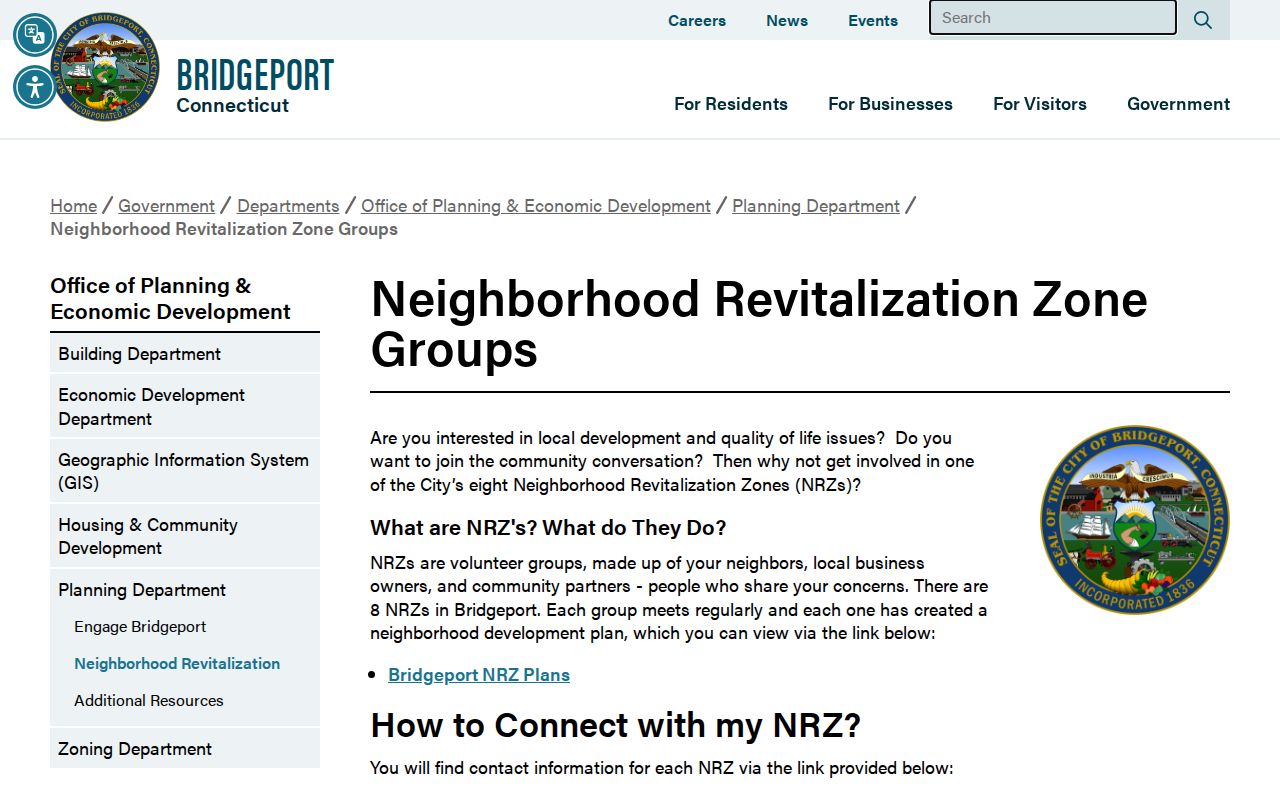
Task: Select Departments in the breadcrumb trail
Action: pos(288,206)
